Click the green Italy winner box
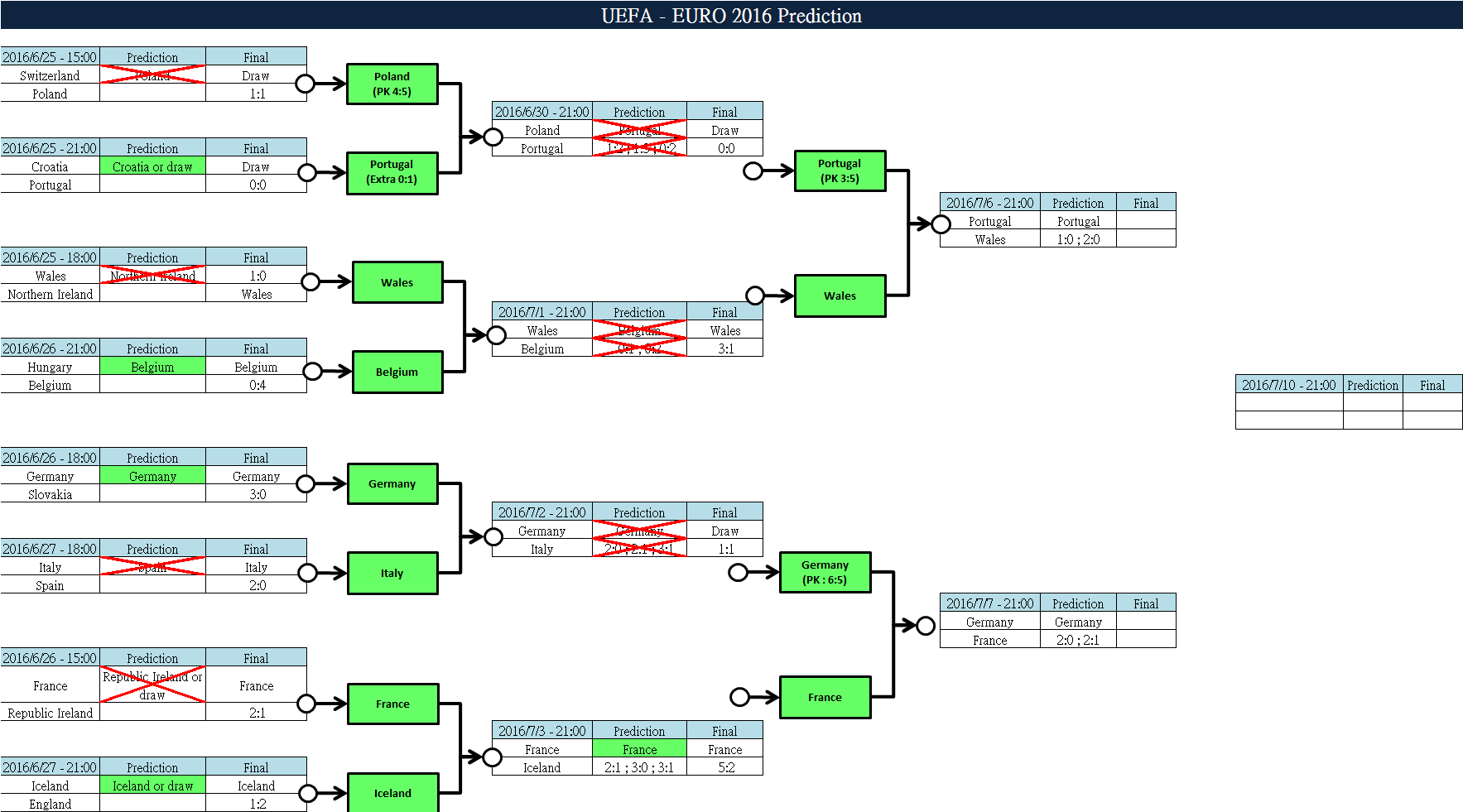Viewport: 1463px width, 812px height. 392,573
